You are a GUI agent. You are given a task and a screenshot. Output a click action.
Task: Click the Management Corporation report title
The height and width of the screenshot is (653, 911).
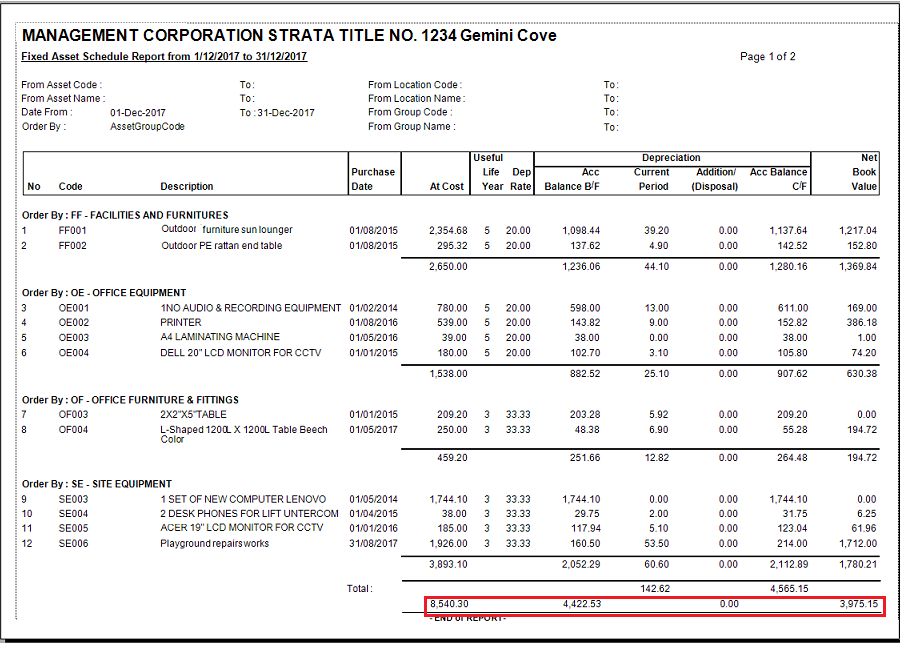pos(289,36)
